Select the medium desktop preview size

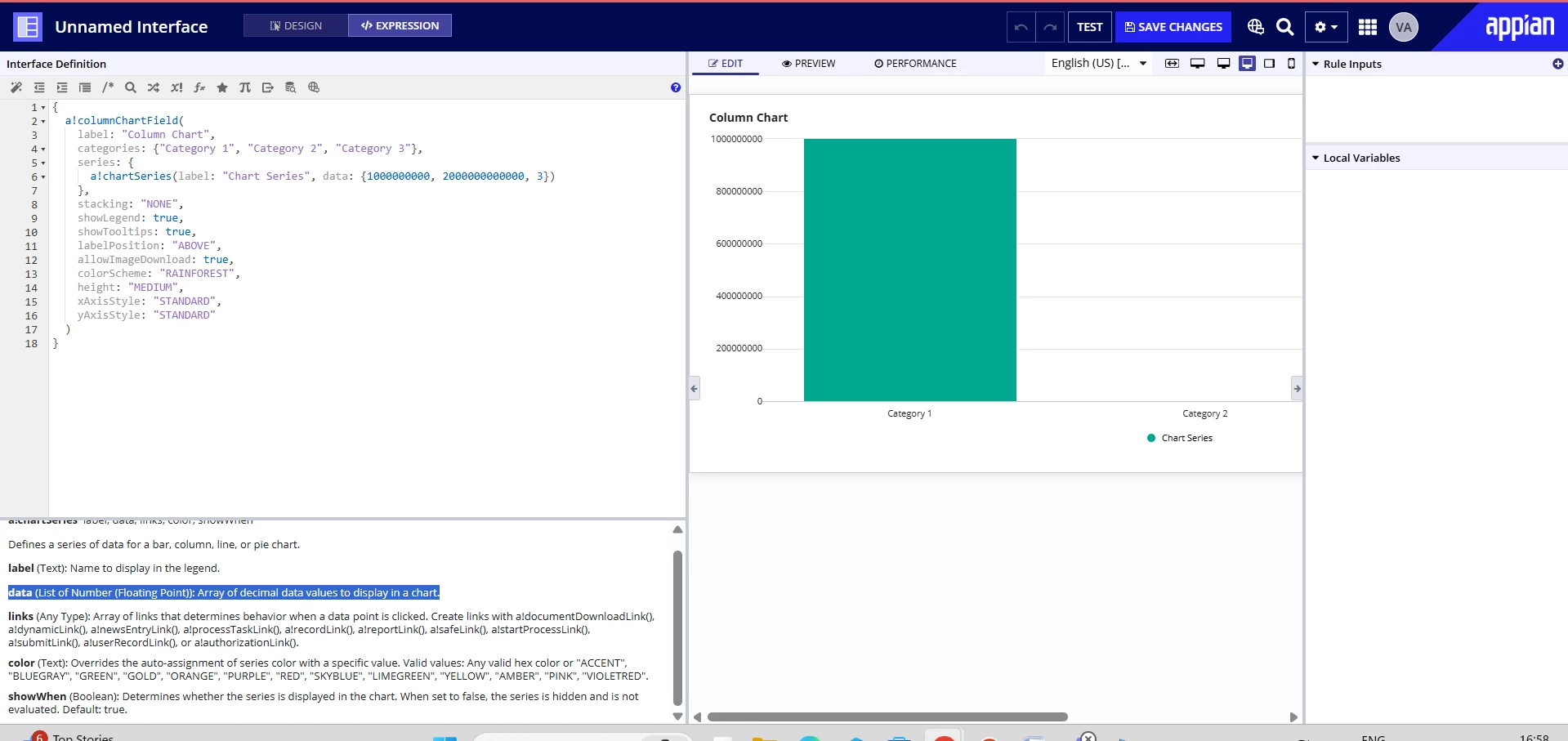coord(1223,64)
